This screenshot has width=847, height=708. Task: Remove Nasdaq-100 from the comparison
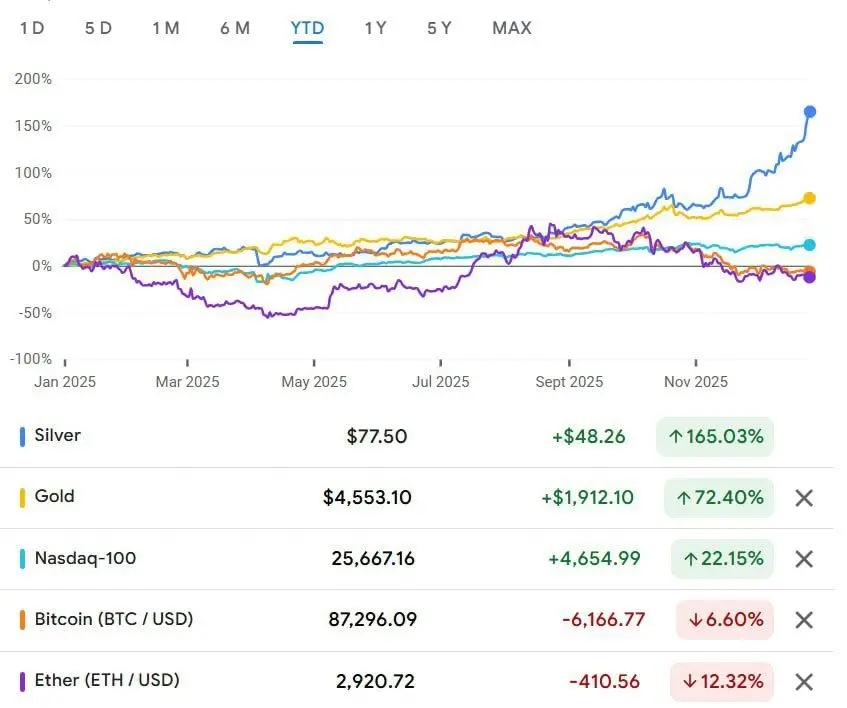point(804,559)
